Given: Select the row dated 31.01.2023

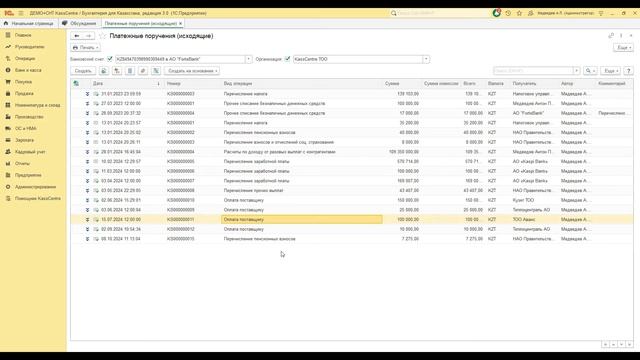Looking at the screenshot, I should coord(351,94).
